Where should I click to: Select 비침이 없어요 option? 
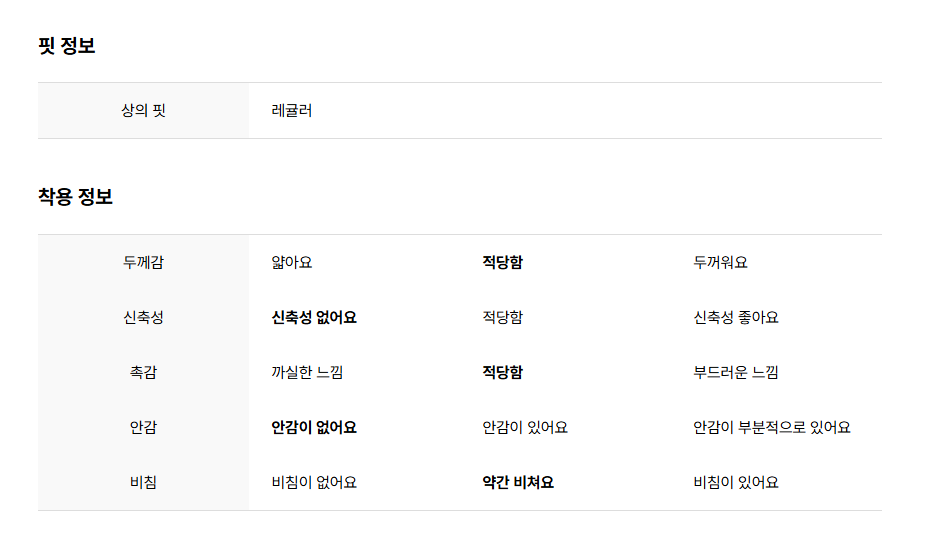(314, 483)
